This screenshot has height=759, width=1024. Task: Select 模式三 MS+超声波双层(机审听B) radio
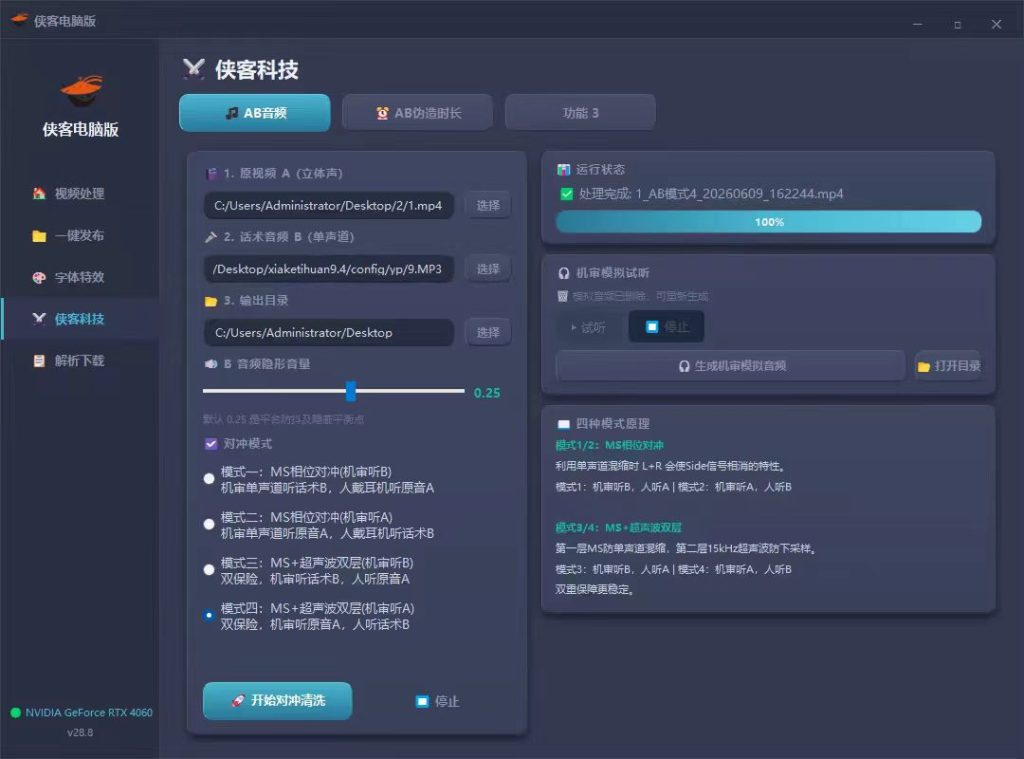209,570
